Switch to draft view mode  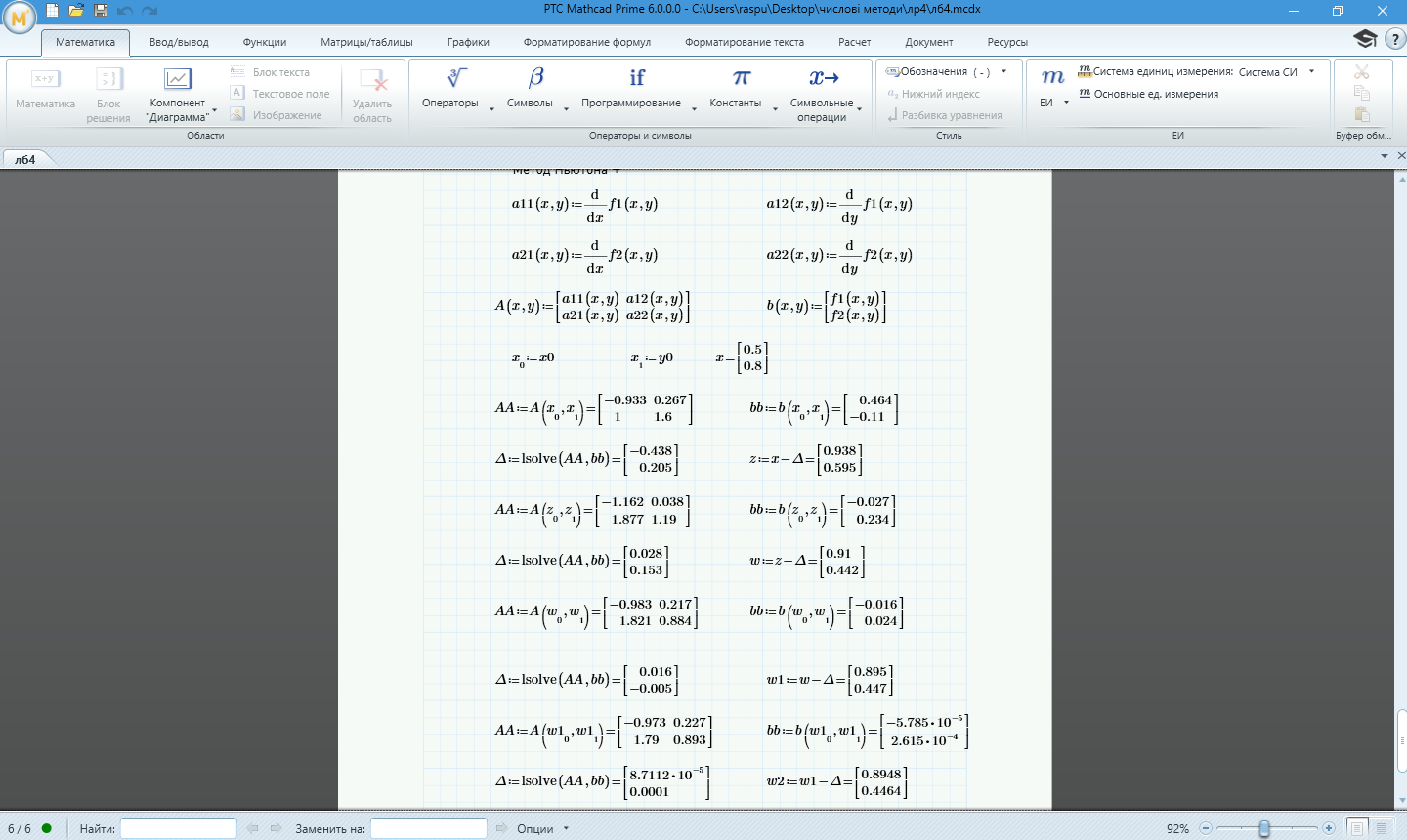(x=1382, y=828)
